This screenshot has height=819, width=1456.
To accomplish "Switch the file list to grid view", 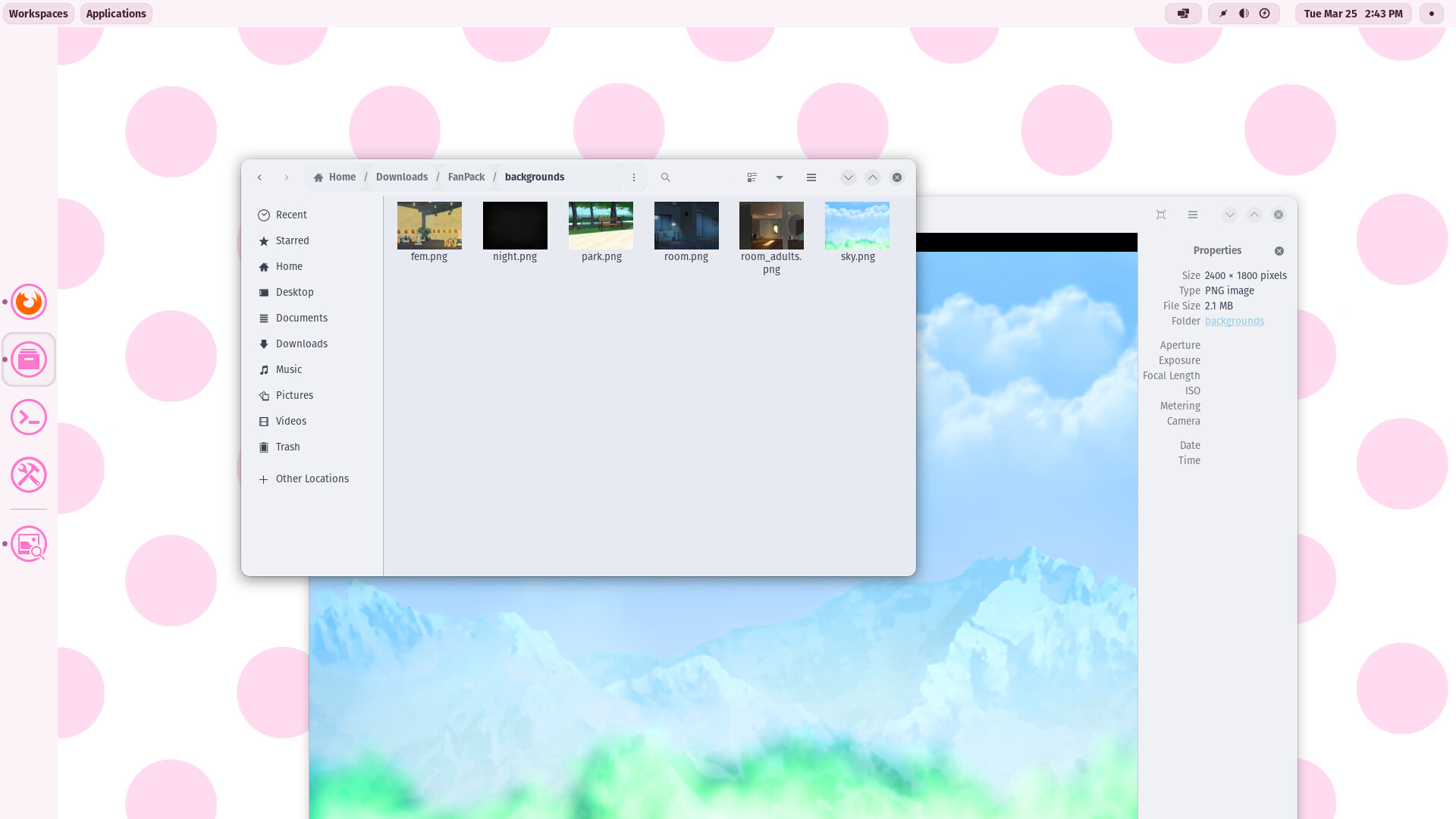I will 752,177.
